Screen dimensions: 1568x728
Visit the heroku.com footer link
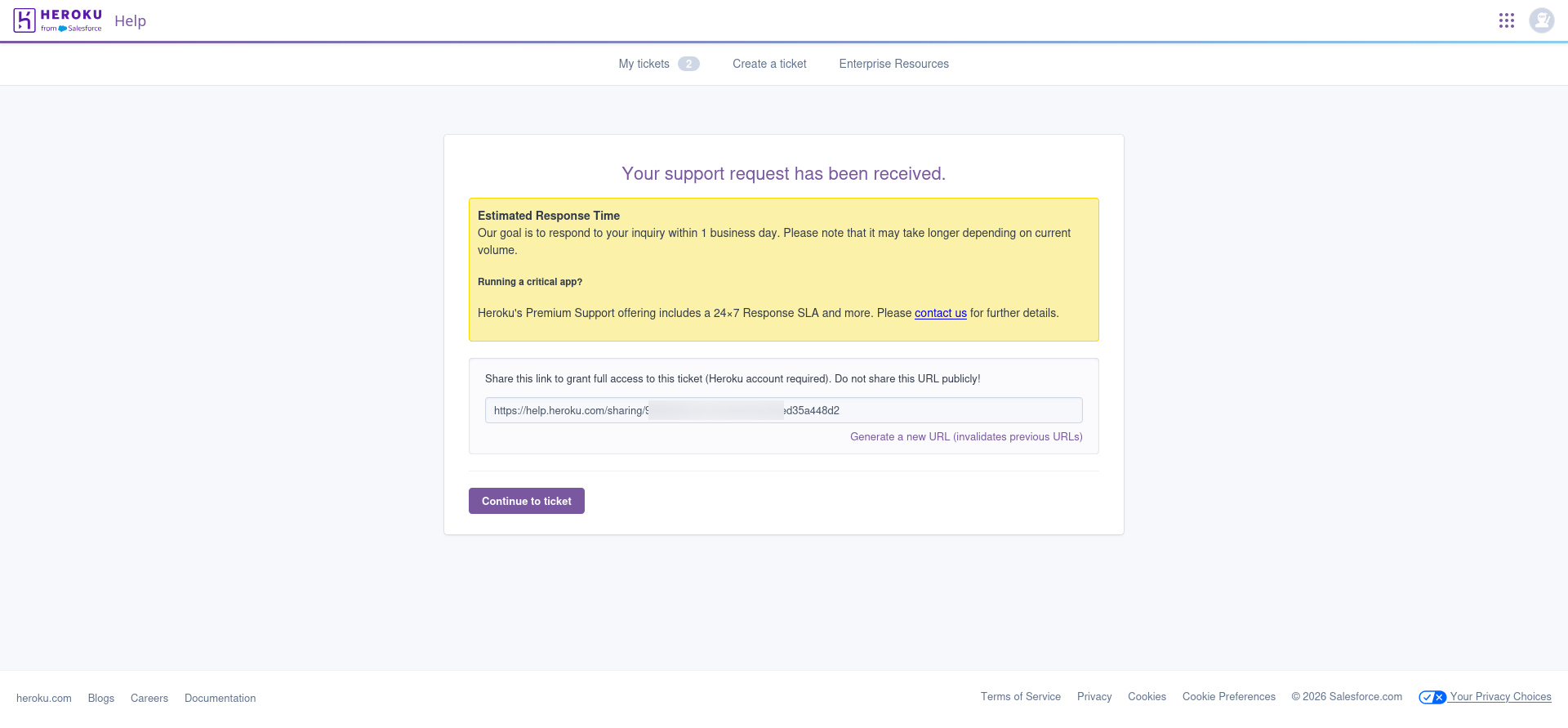pos(44,699)
